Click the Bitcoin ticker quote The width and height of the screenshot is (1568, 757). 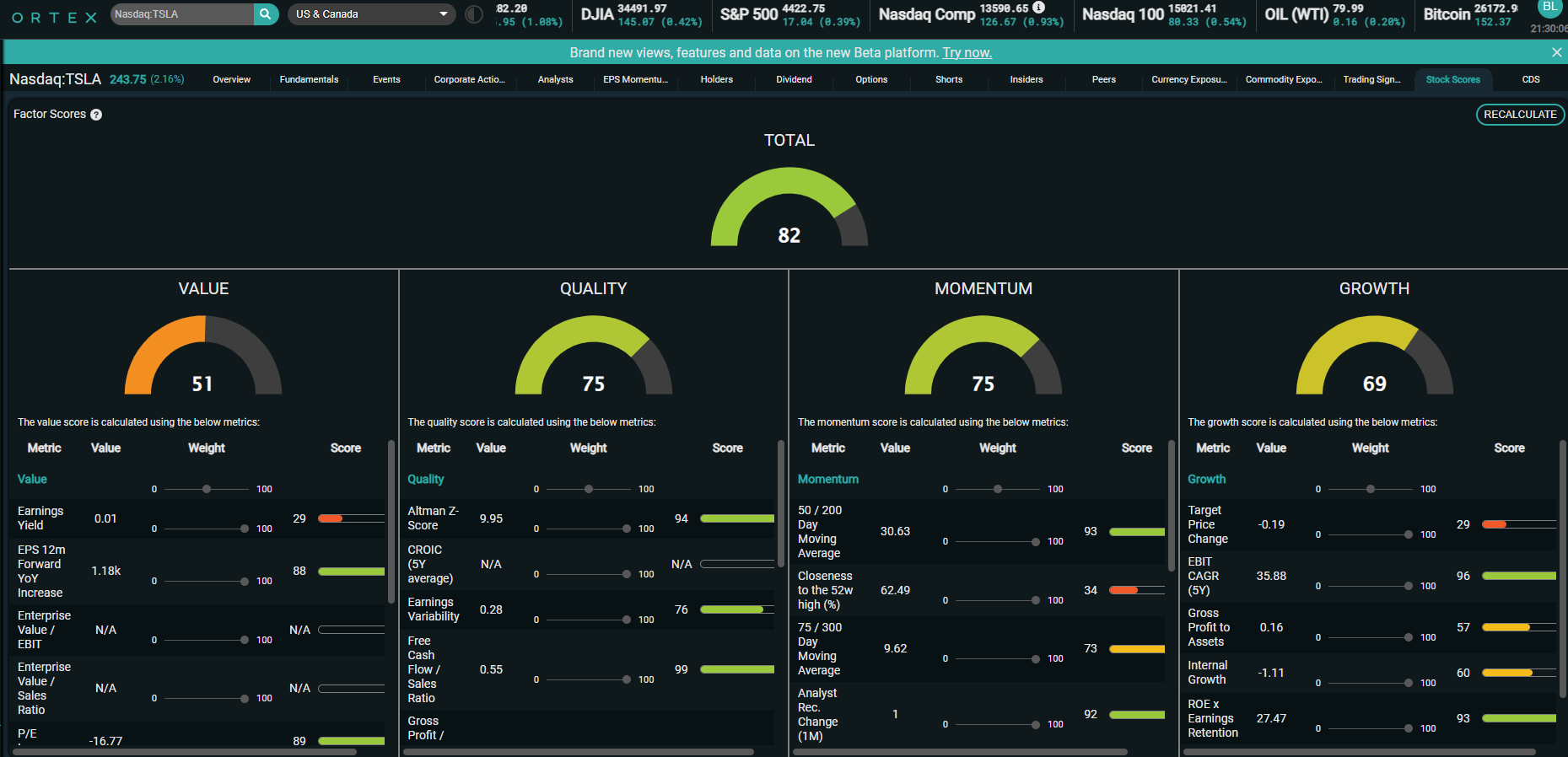(x=1470, y=14)
